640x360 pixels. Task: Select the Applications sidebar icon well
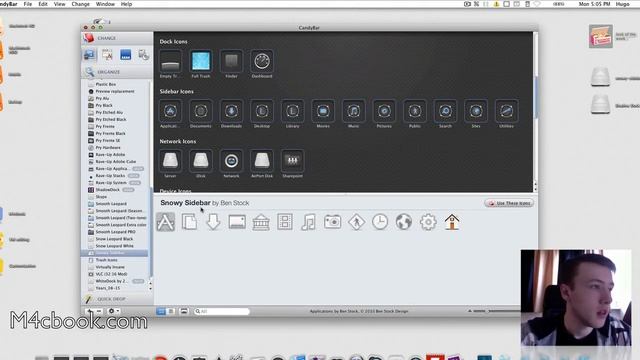[x=170, y=111]
